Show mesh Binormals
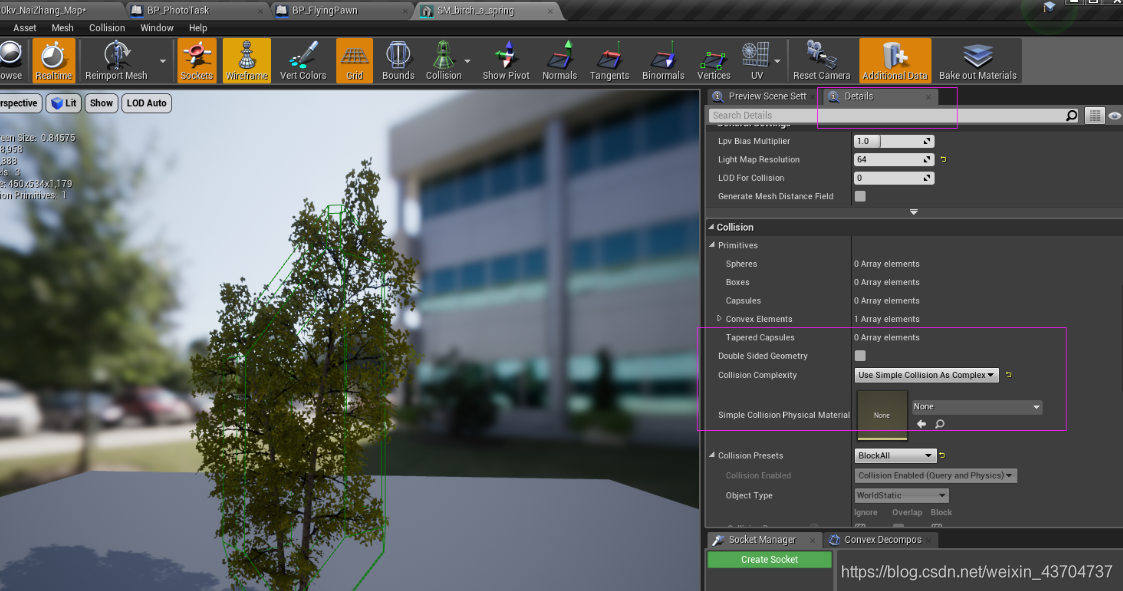 click(663, 61)
